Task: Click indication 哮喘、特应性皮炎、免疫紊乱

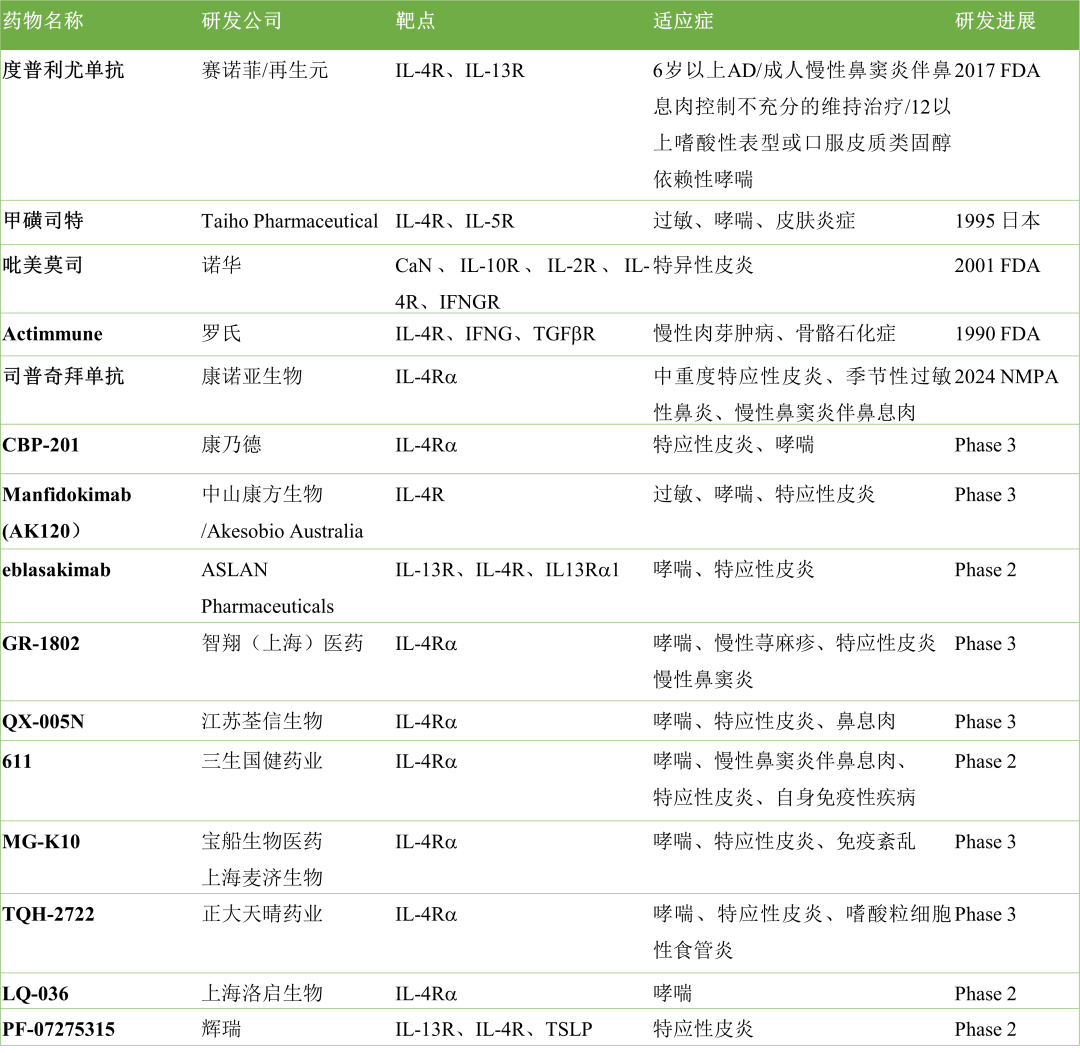Action: click(785, 842)
